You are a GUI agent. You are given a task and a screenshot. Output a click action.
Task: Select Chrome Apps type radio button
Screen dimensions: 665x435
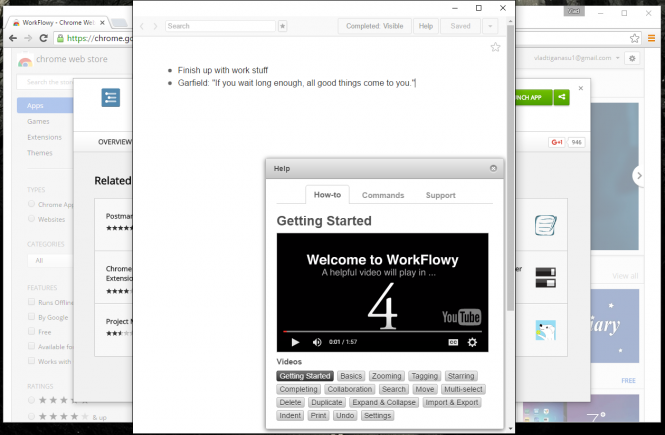(31, 204)
